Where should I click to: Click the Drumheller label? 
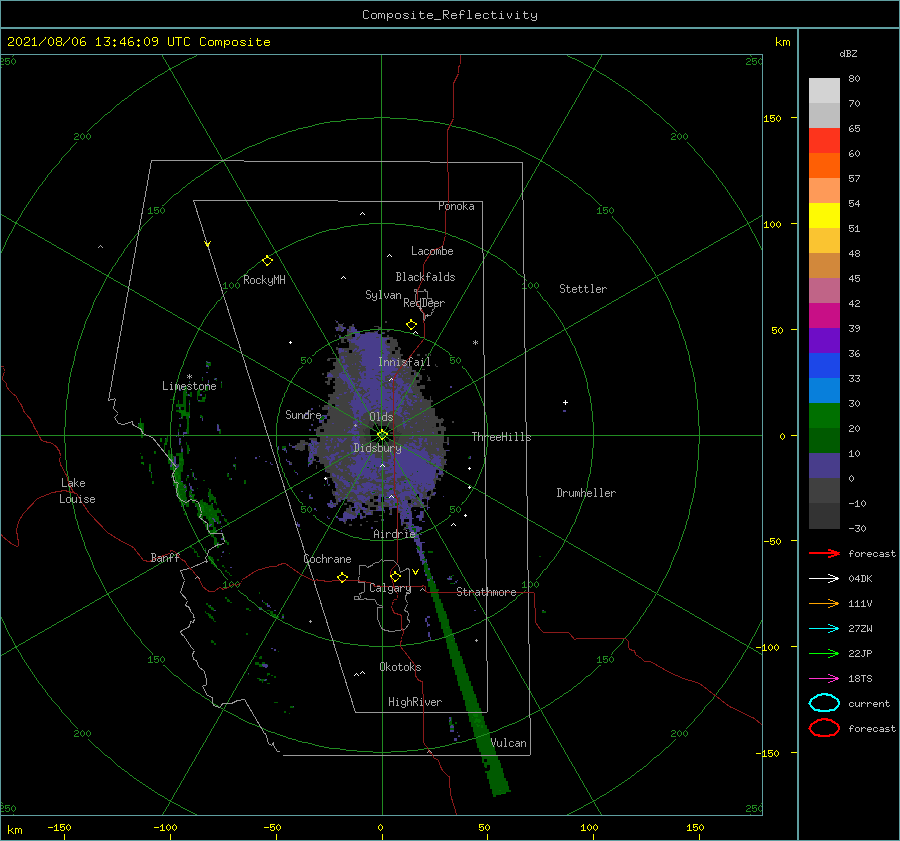[586, 493]
